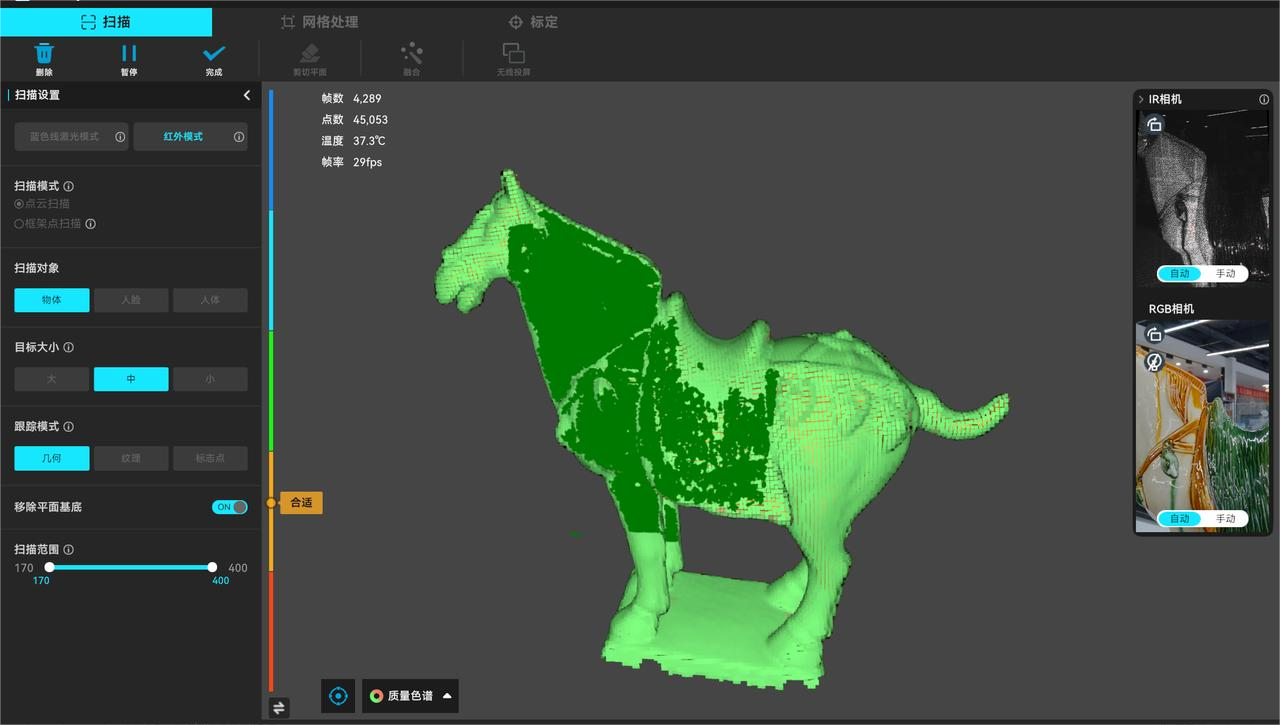Switch to the 标定 tab
This screenshot has width=1280, height=725.
533,22
